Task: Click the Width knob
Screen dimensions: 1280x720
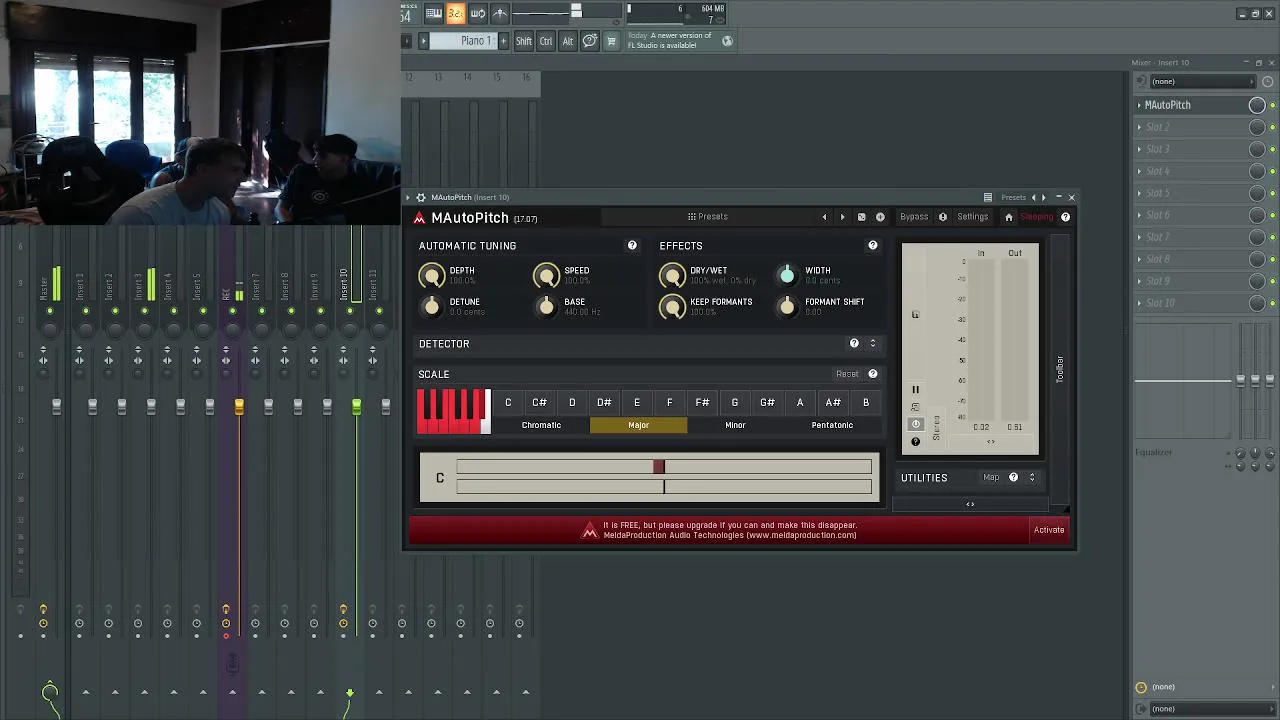Action: click(x=787, y=276)
